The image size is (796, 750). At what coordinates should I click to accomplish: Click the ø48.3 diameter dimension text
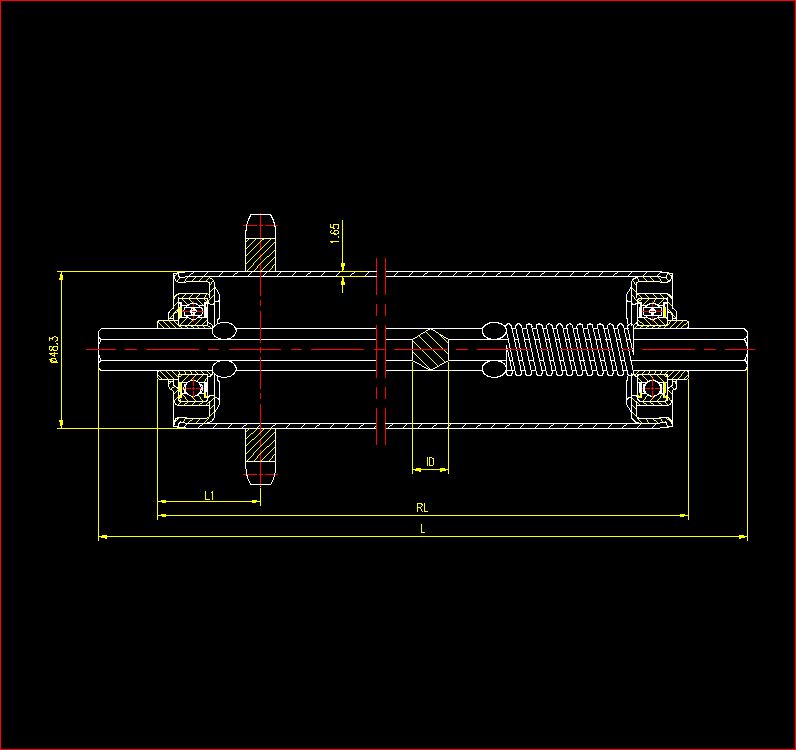54,350
